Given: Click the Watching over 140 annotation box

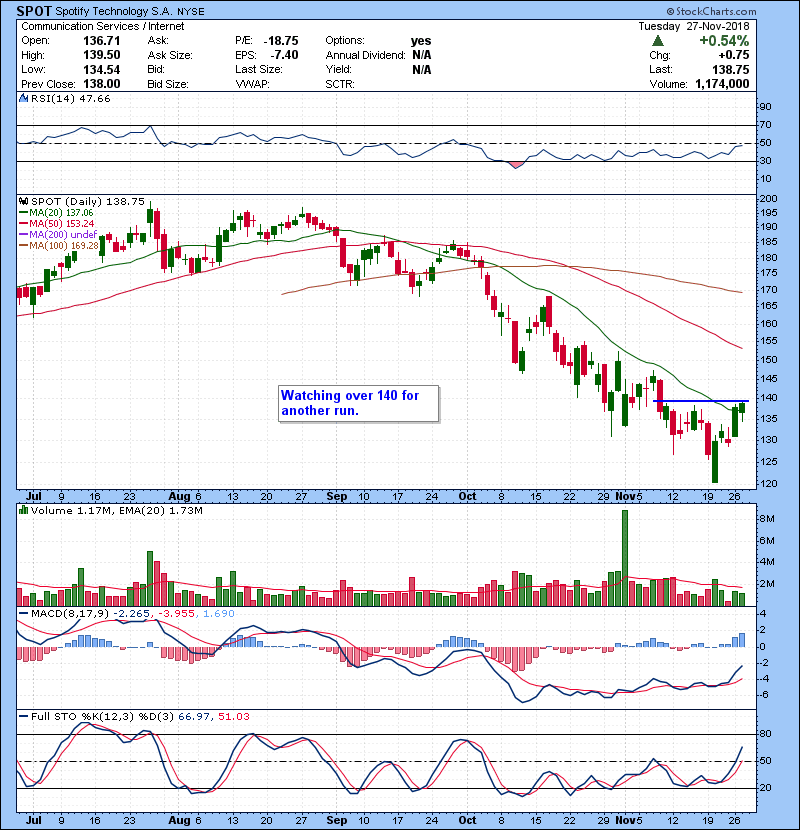Looking at the screenshot, I should pos(358,403).
